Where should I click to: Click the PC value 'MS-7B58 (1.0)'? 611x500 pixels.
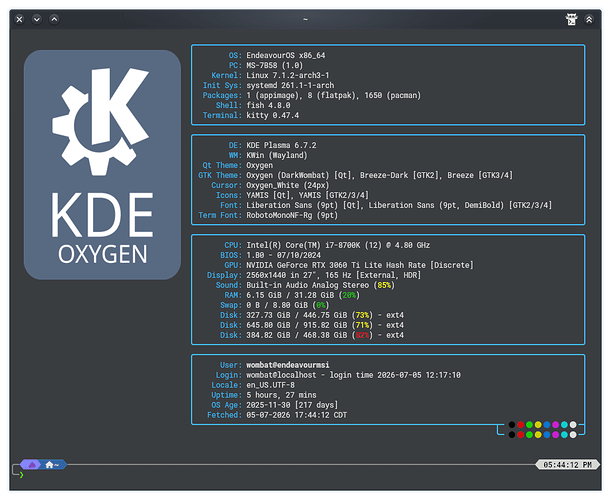[x=275, y=65]
